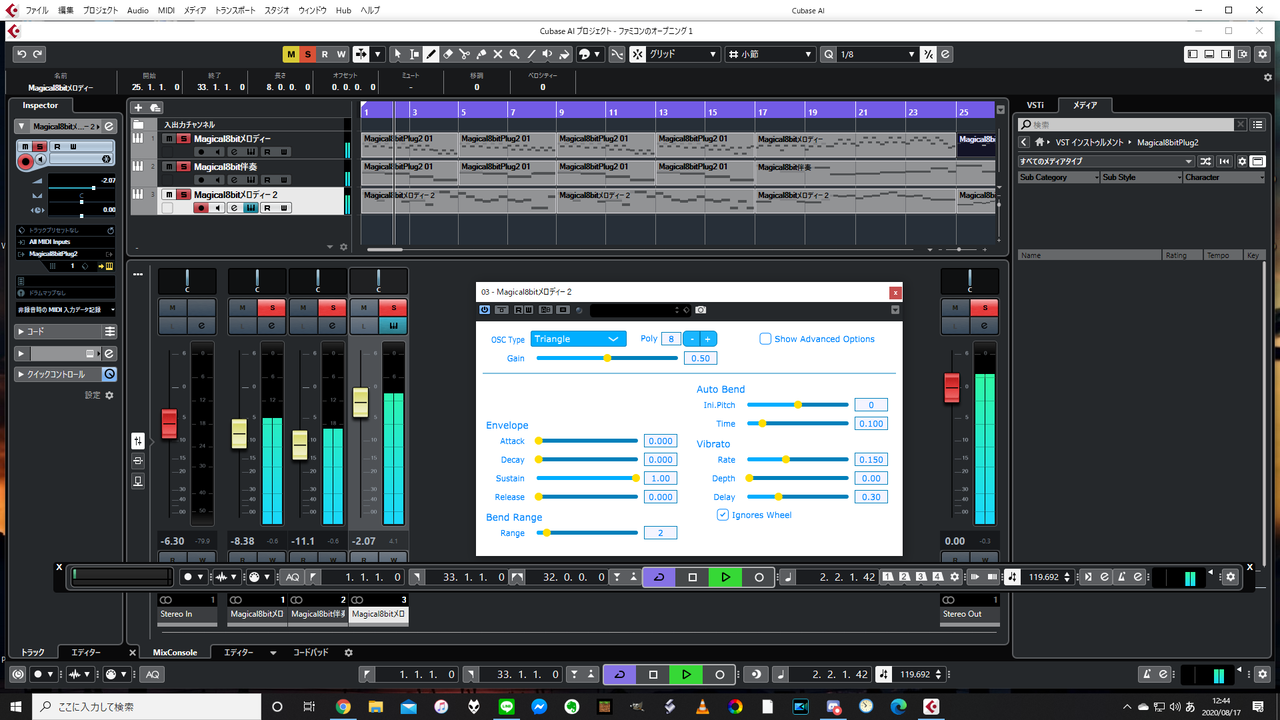This screenshot has height=720, width=1280.
Task: Click bar 17 on the timeline ruler
Action: coord(762,111)
